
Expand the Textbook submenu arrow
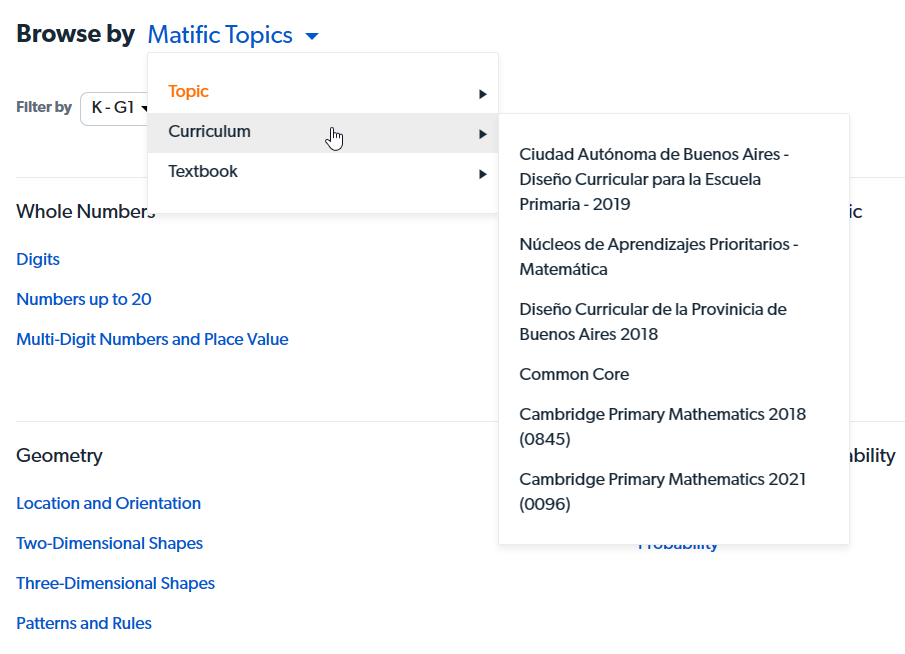(x=483, y=174)
